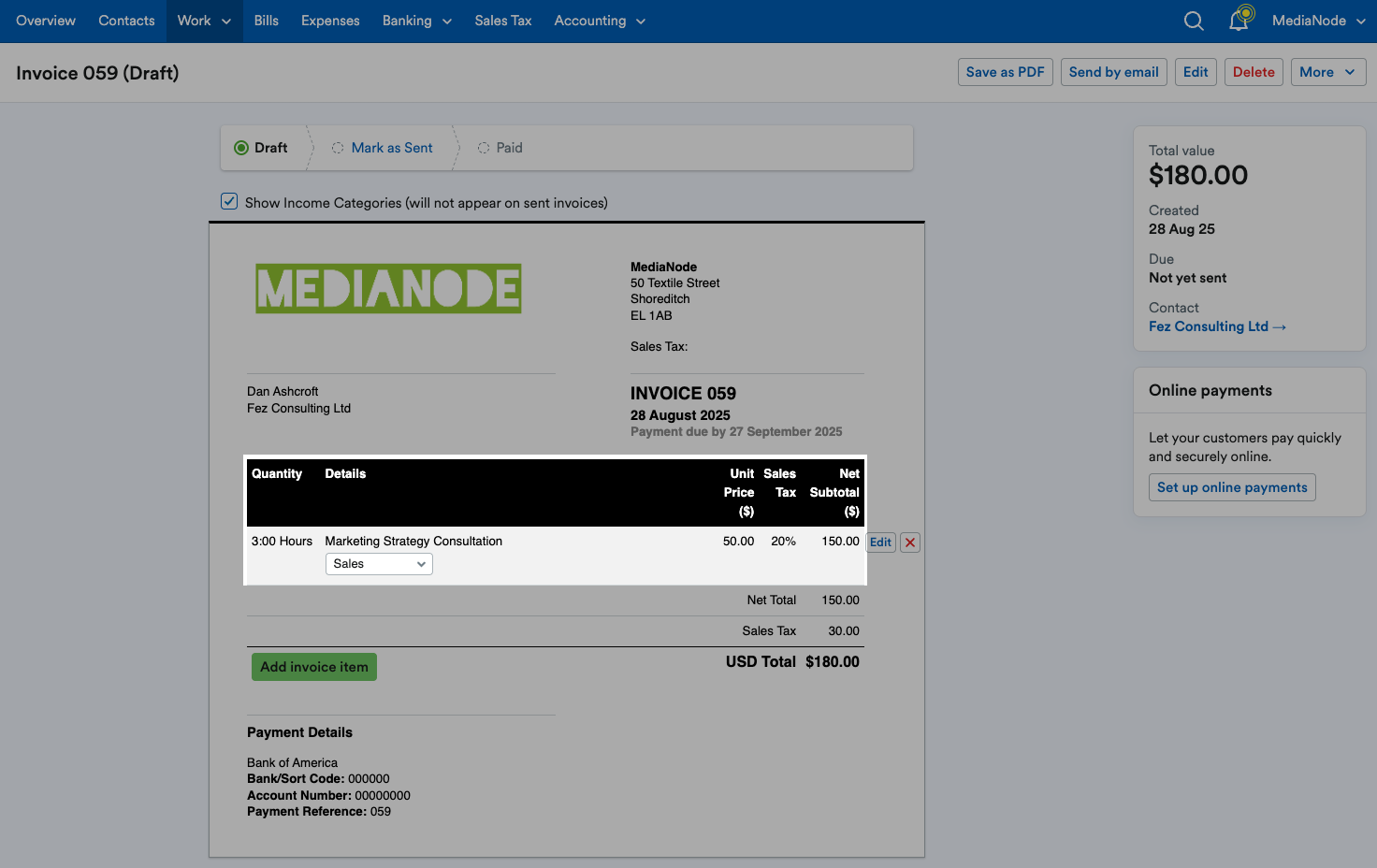Click the '3:00 Hours' quantity cell
This screenshot has height=868, width=1377.
[282, 542]
